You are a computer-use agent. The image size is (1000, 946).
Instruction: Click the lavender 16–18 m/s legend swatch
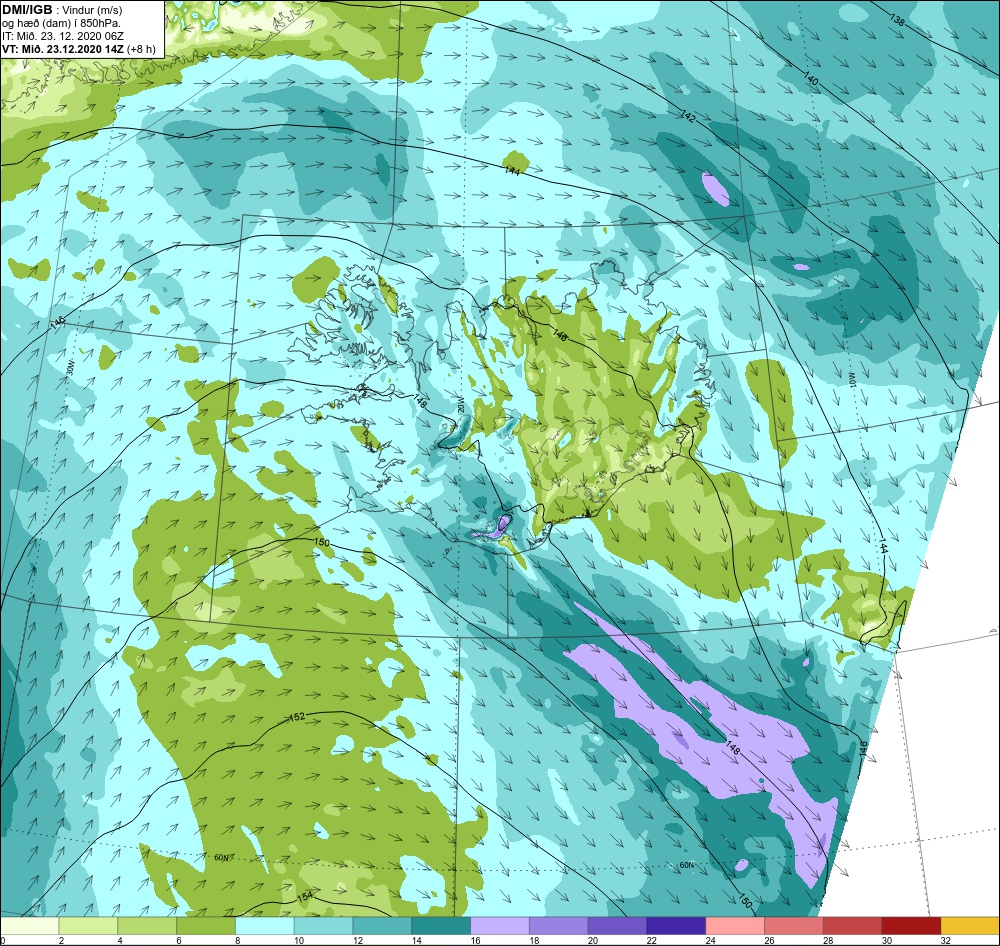[500, 926]
